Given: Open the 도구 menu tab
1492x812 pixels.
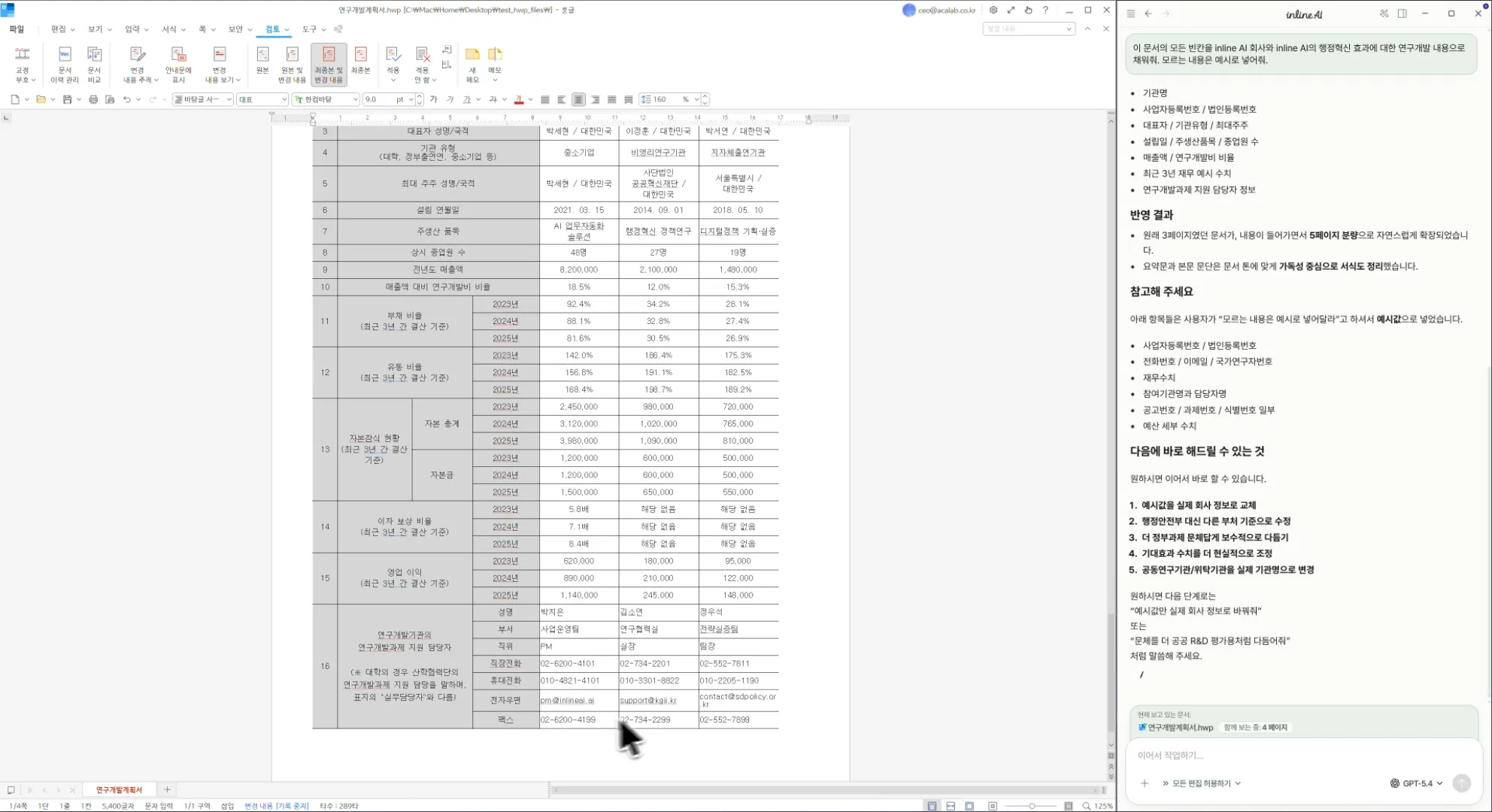Looking at the screenshot, I should click(309, 29).
